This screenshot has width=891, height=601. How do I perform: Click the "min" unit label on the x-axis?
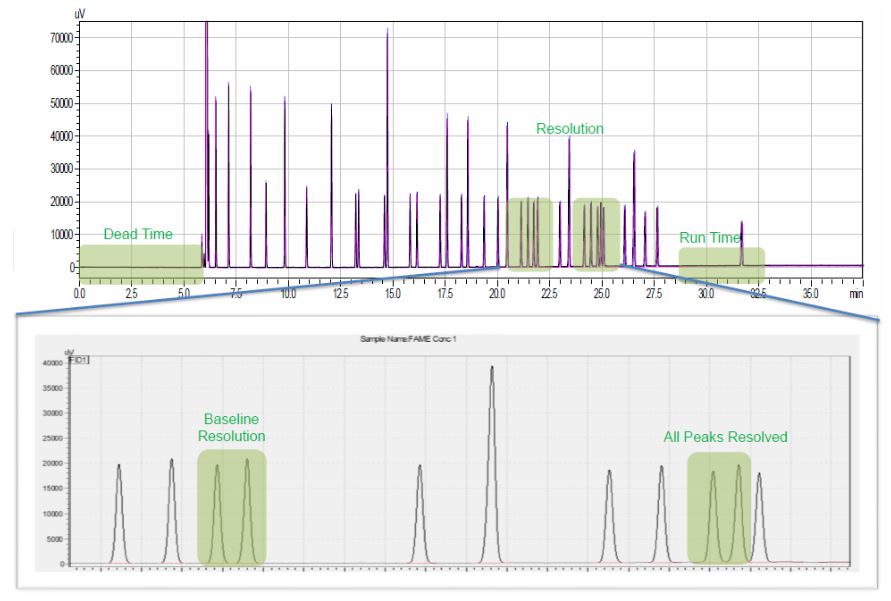pos(856,295)
